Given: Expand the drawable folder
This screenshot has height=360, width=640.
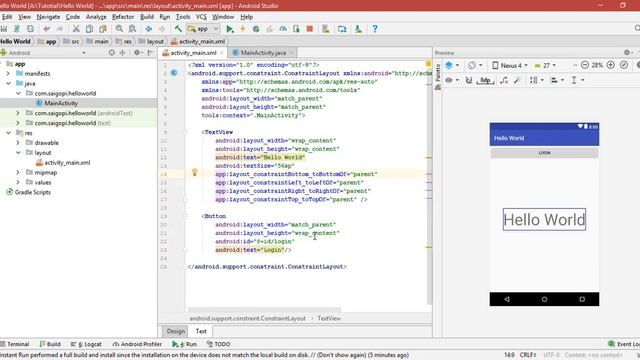Looking at the screenshot, I should 18,143.
